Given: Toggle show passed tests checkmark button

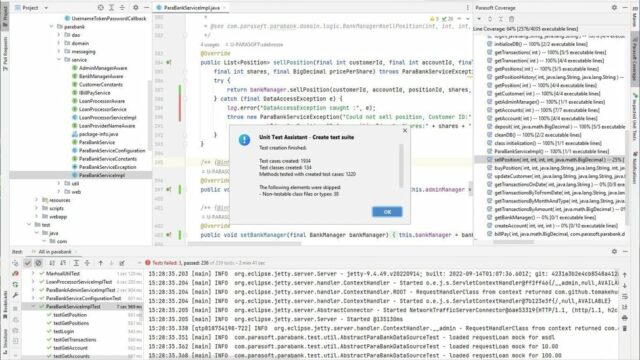Looking at the screenshot, I should (28, 263).
